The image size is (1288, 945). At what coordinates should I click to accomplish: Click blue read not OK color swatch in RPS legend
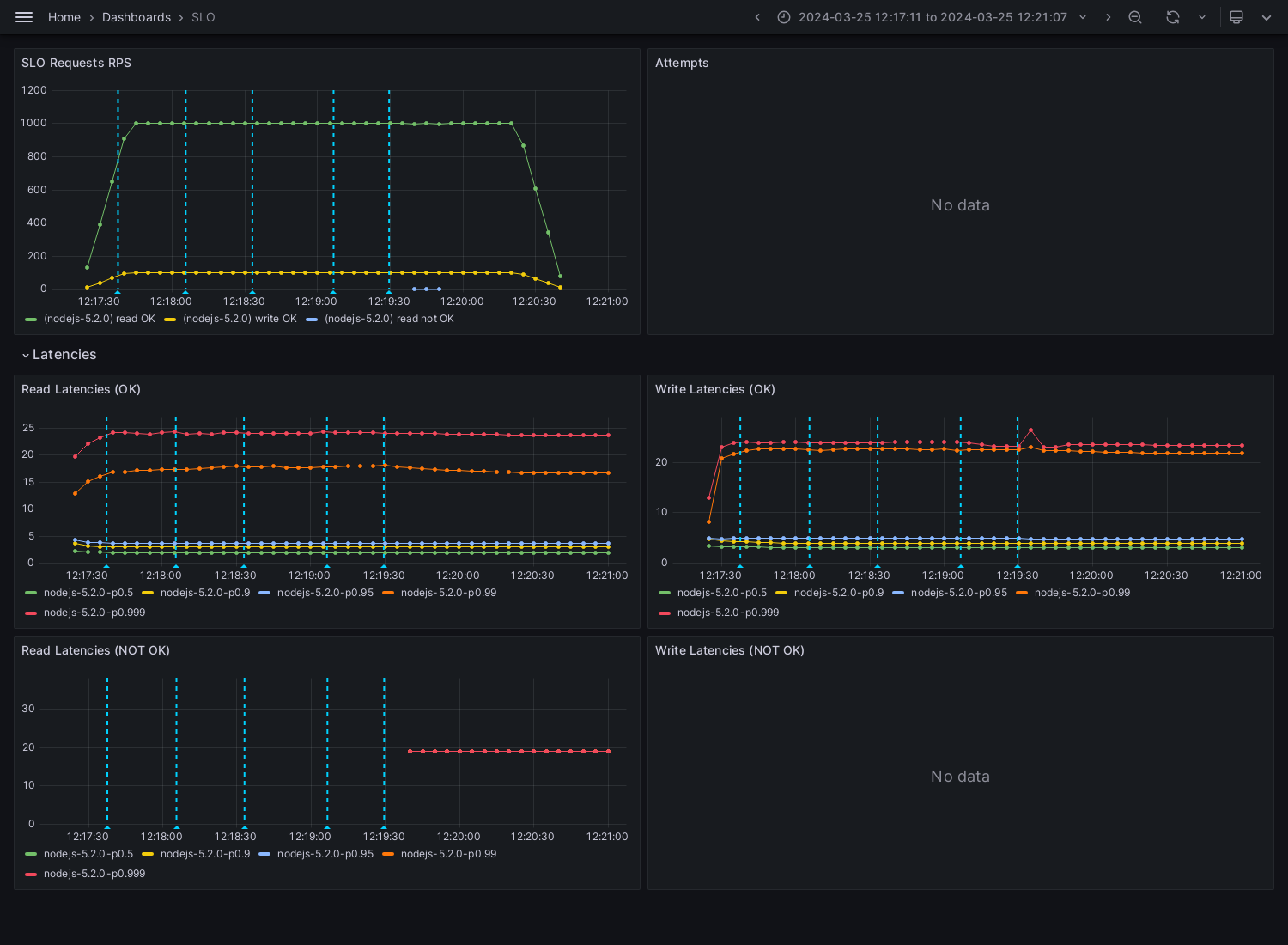(x=312, y=320)
